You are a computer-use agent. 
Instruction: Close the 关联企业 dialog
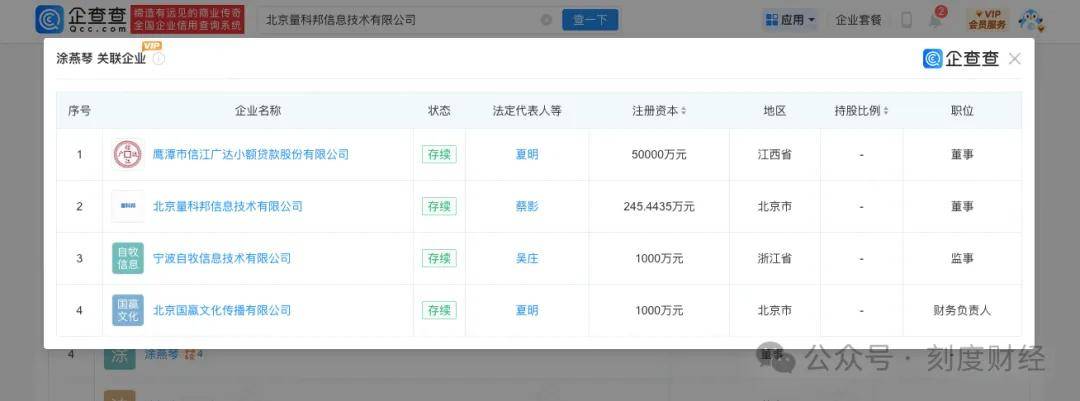tap(1015, 59)
